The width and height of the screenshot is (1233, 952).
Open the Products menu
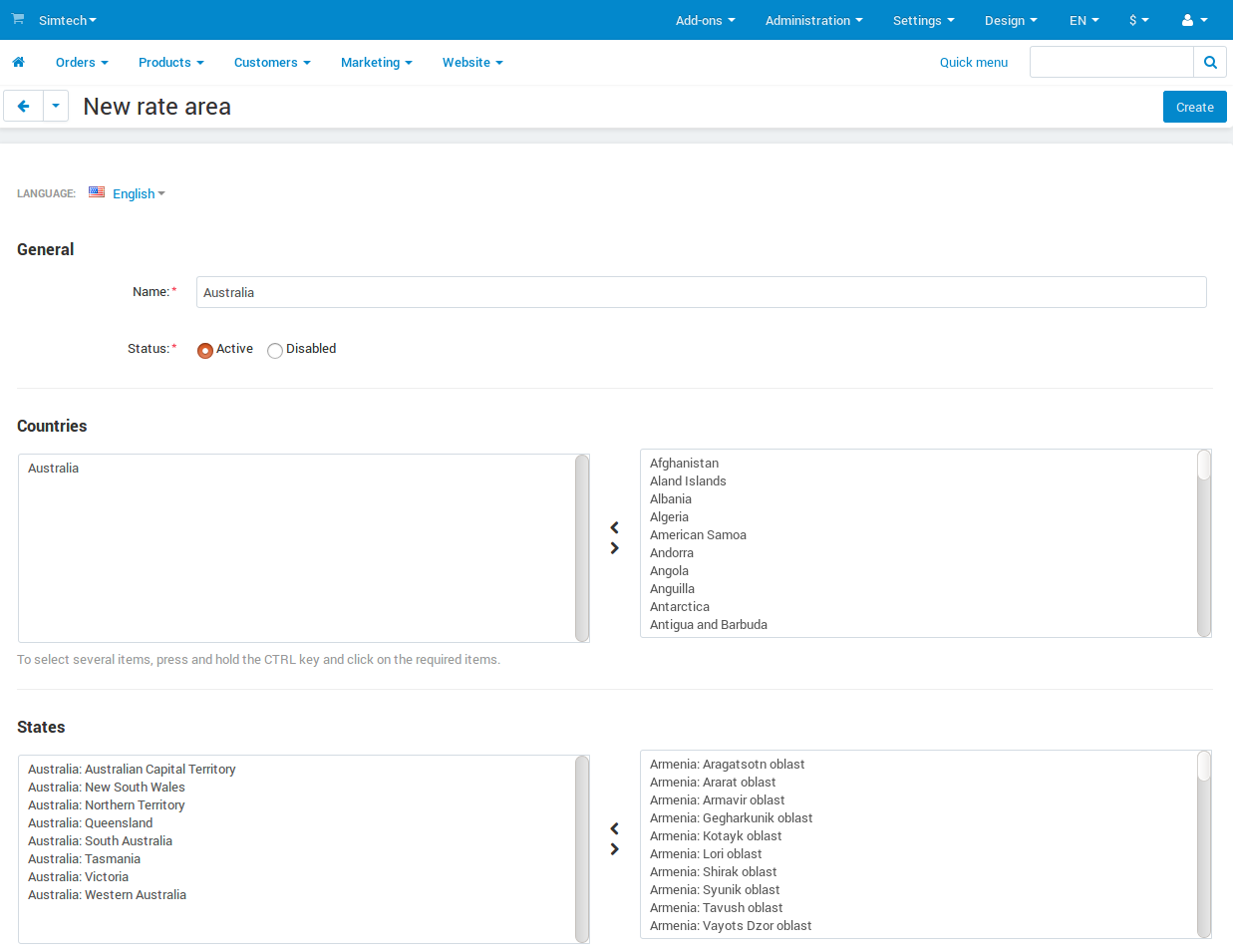(171, 62)
